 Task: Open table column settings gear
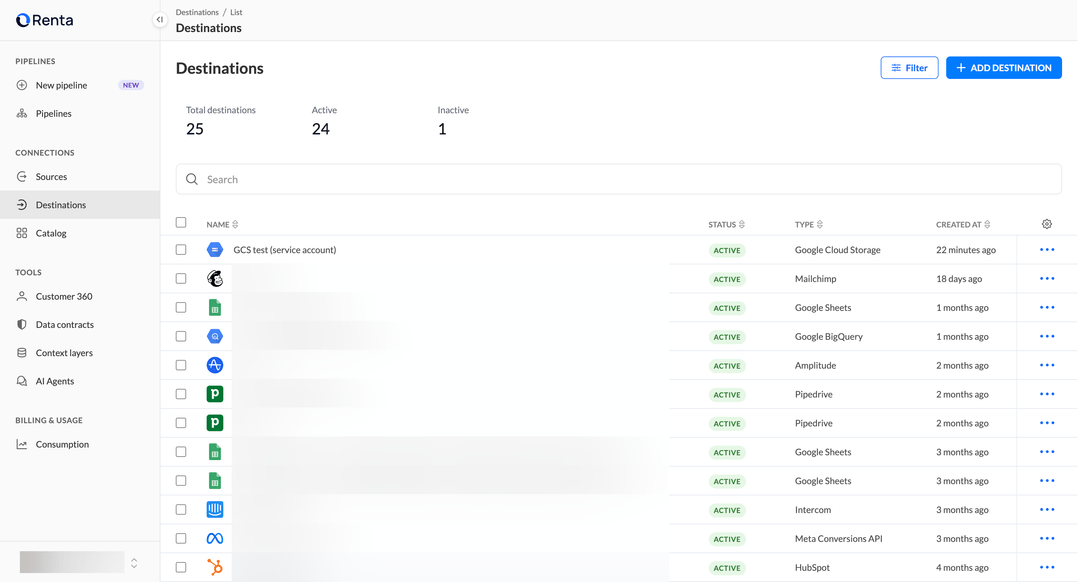(1047, 224)
